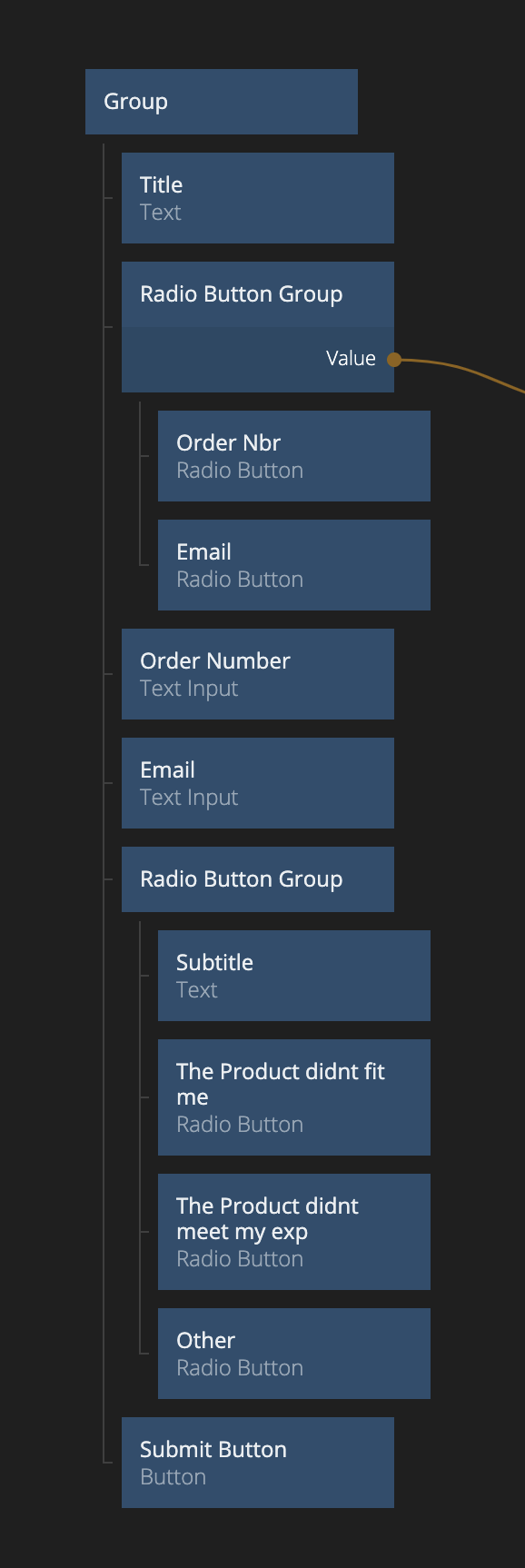Select The Product didnt fit me node

294,1097
